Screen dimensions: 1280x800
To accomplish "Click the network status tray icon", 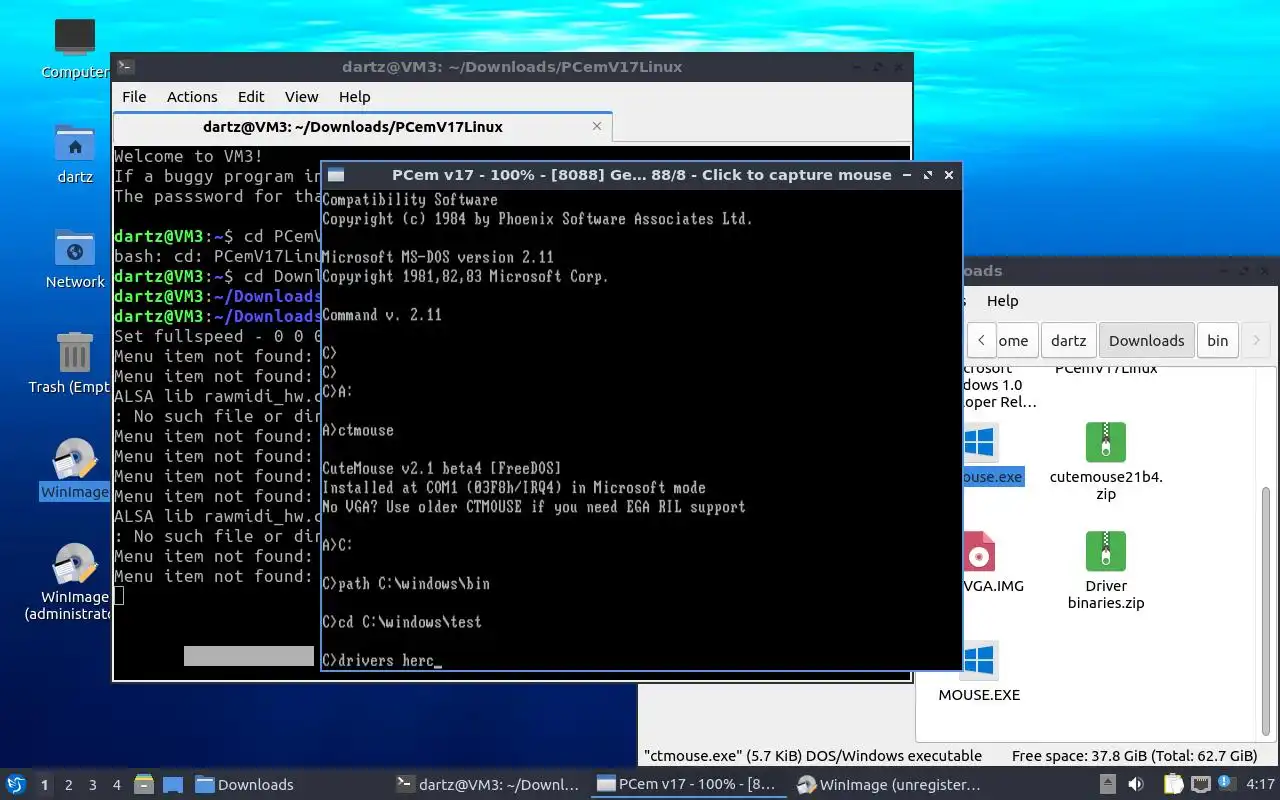I will (1200, 784).
